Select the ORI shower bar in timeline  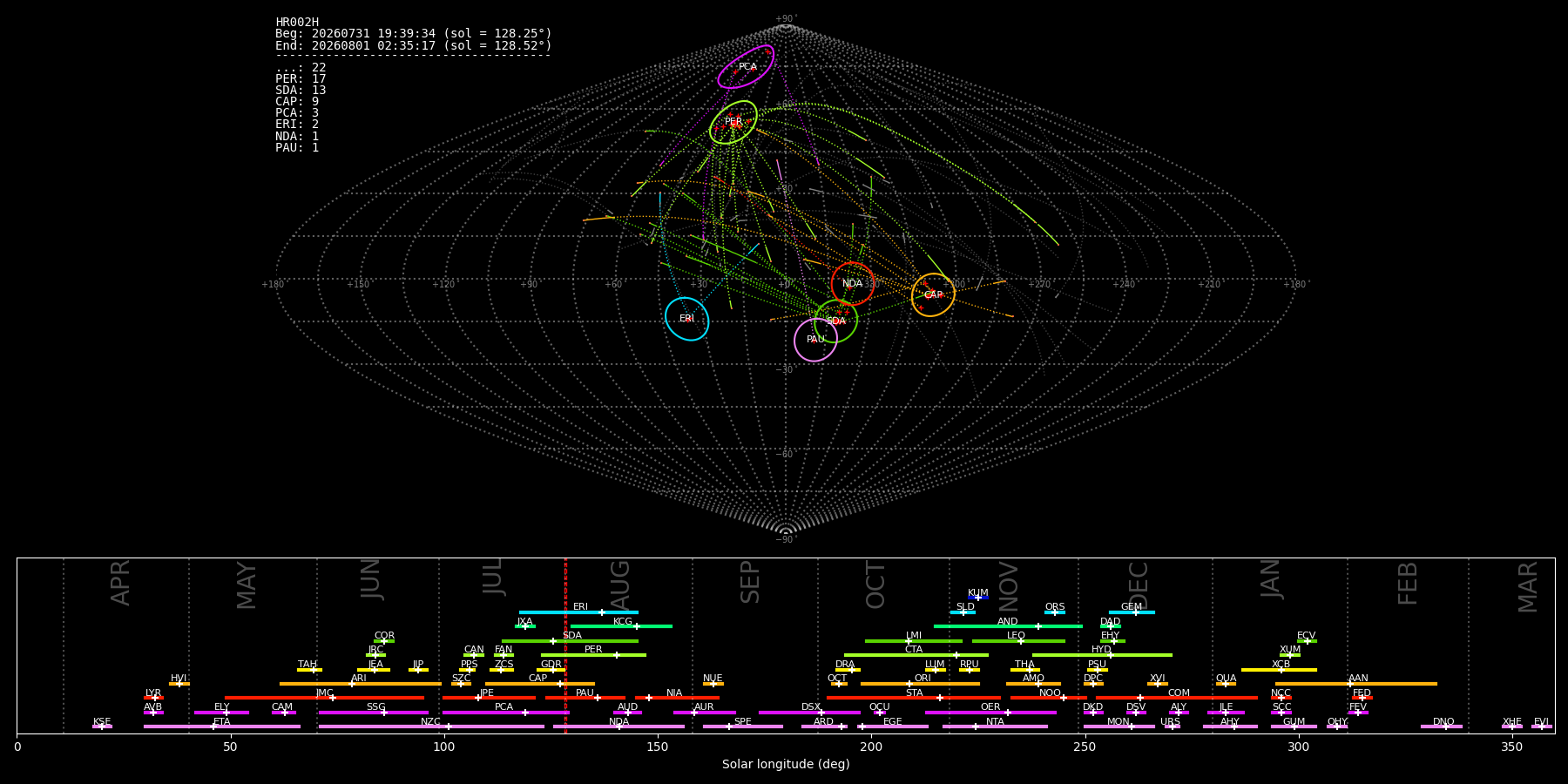tap(920, 684)
